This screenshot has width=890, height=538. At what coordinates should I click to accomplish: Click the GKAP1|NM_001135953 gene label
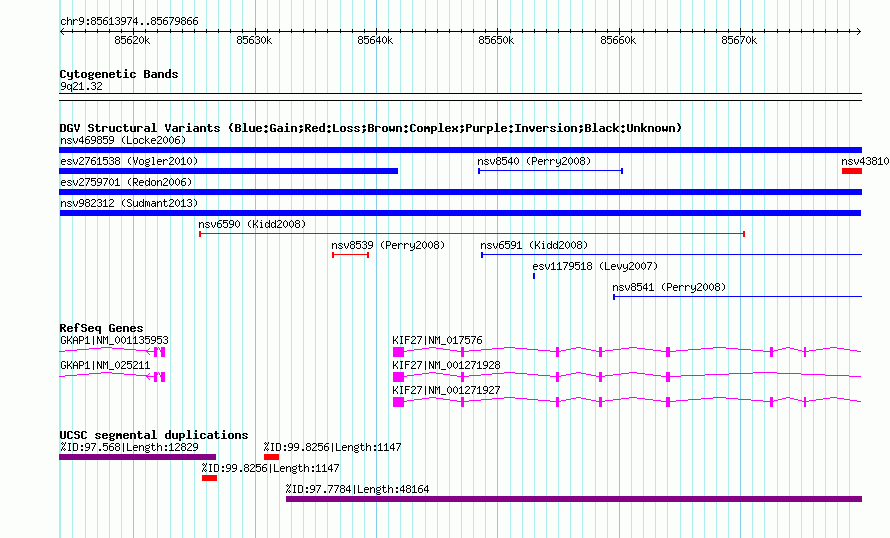(114, 340)
